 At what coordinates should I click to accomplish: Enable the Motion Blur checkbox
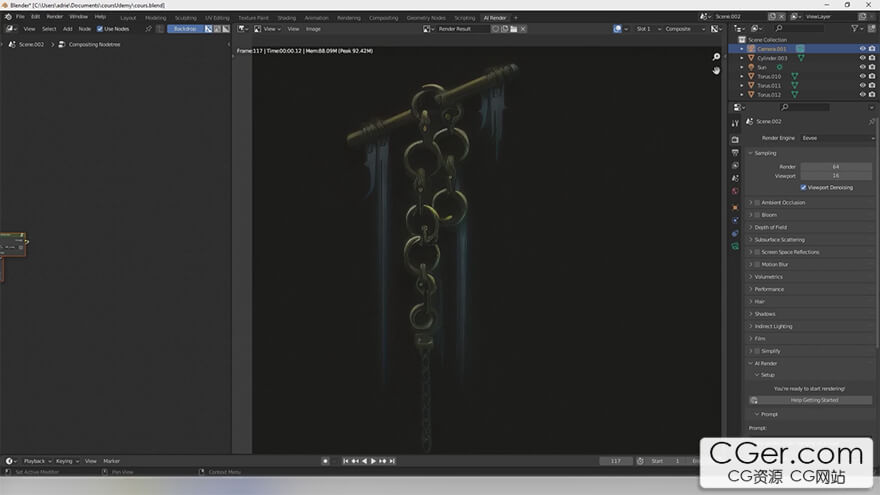757,264
